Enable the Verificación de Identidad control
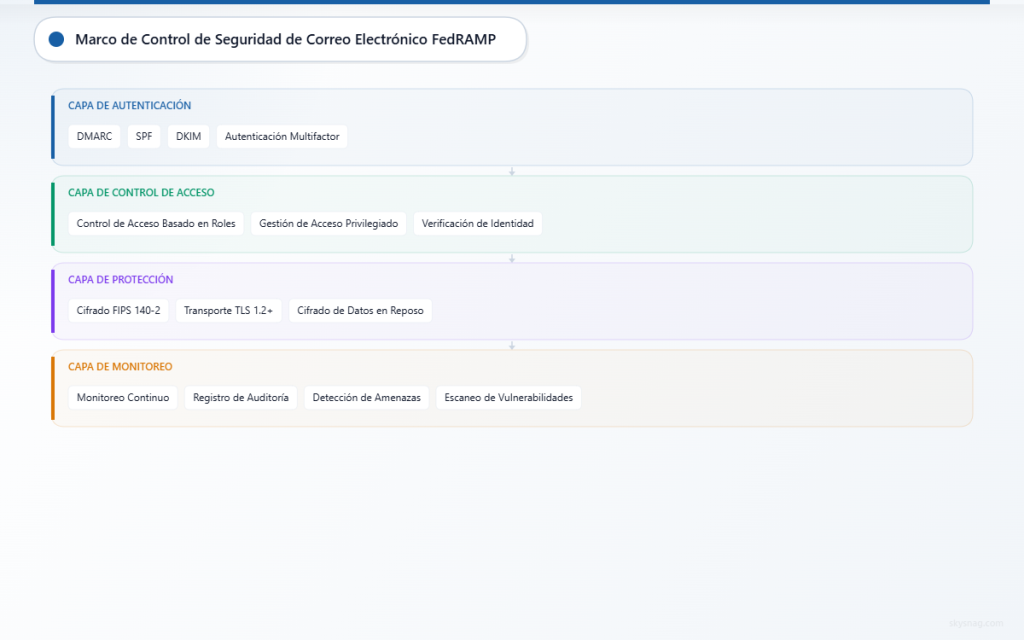Image resolution: width=1024 pixels, height=640 pixels. (x=477, y=223)
